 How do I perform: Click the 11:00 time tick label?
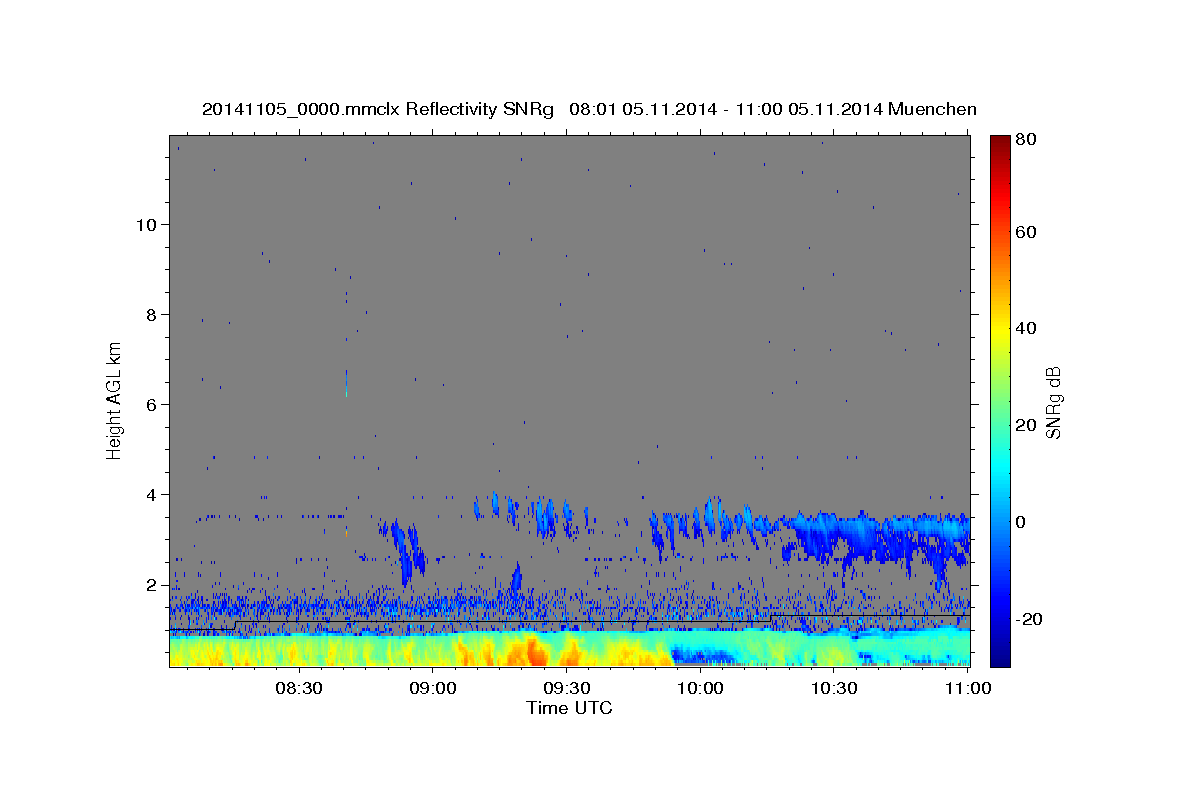[968, 688]
